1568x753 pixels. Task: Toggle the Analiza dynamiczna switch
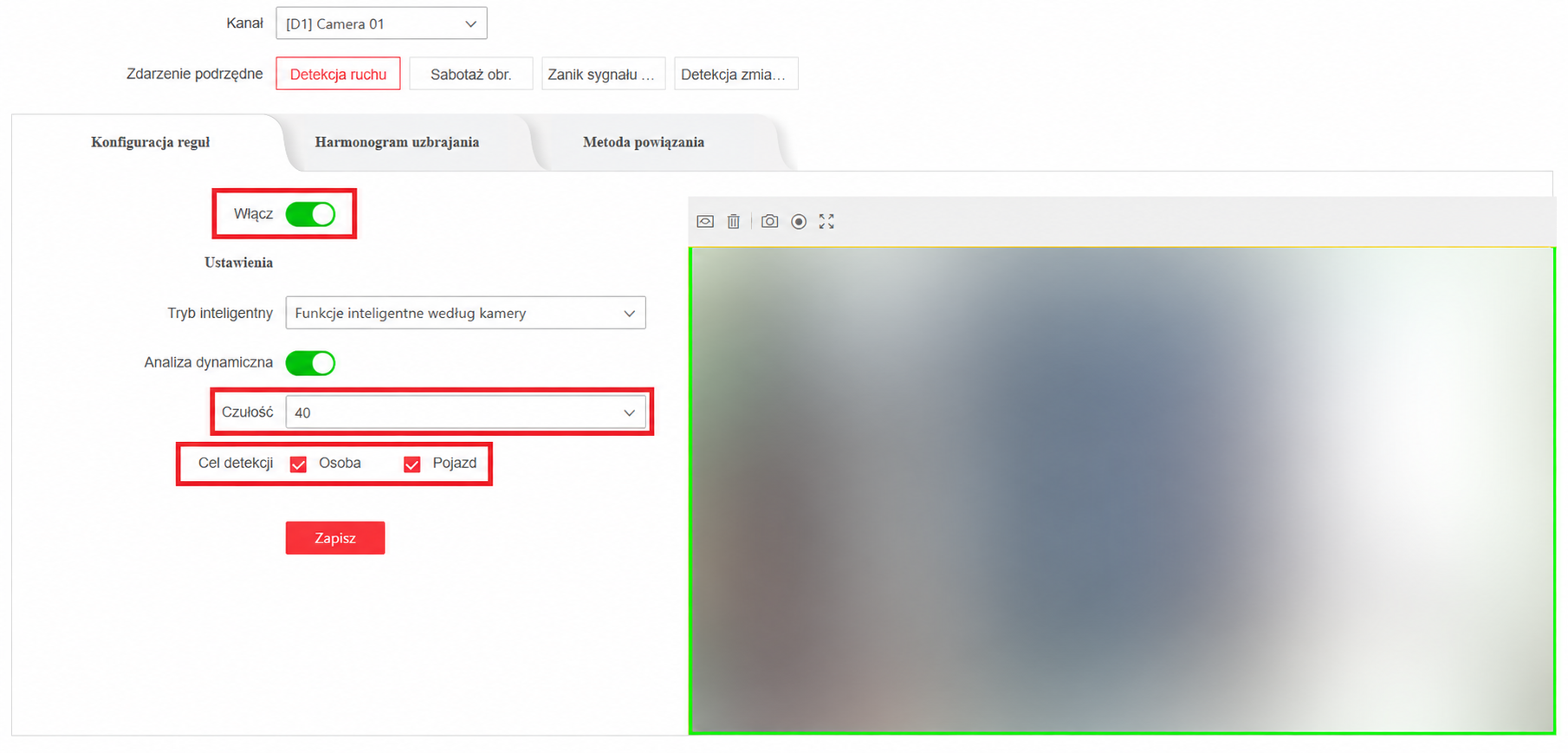pyautogui.click(x=310, y=363)
